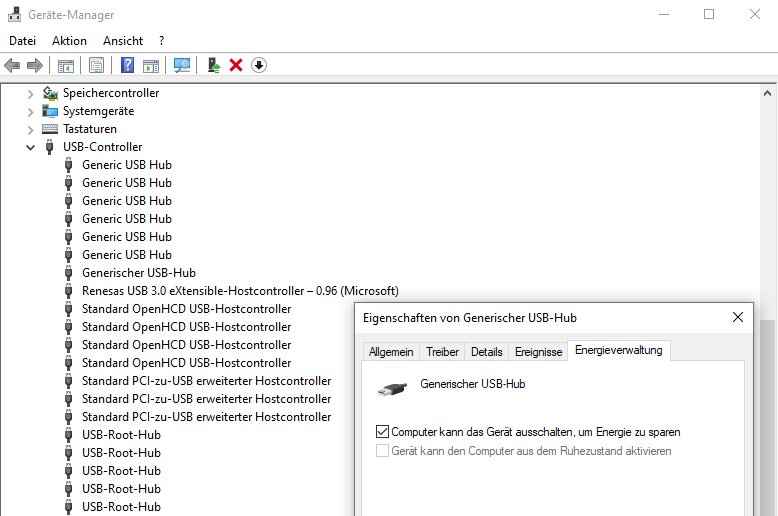
Task: Open the properties sheet toolbar icon
Action: tap(96, 65)
